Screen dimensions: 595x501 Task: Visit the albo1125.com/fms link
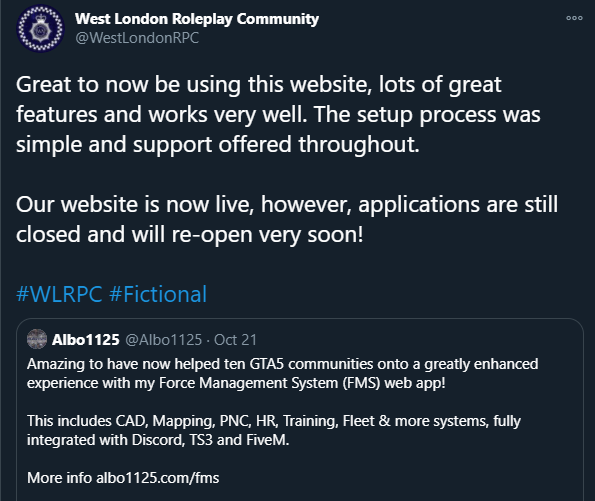click(157, 478)
